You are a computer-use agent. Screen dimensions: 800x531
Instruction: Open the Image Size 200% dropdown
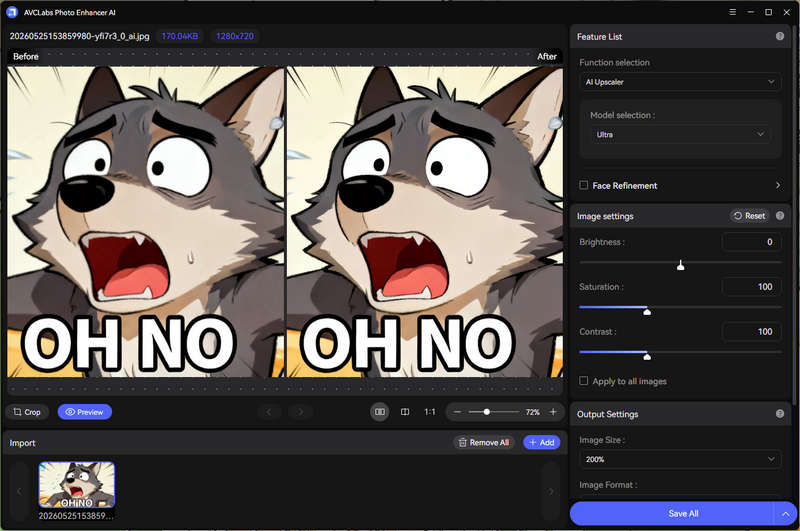pos(680,459)
